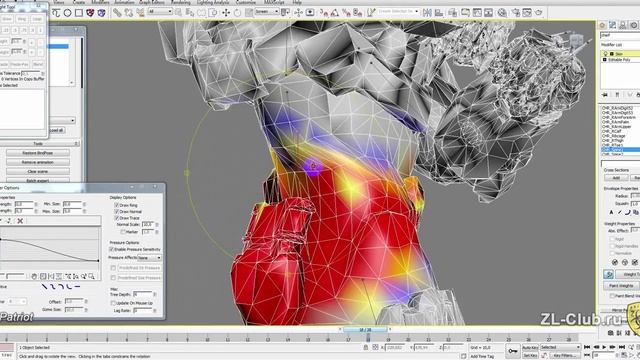Select the lasso selection region tool

56,13
